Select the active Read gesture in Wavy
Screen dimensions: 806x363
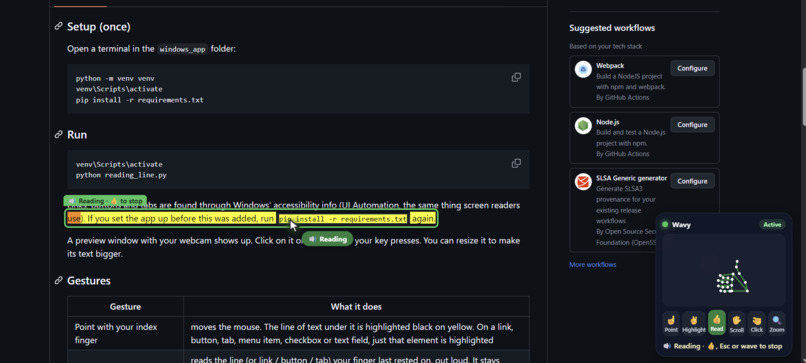point(717,323)
